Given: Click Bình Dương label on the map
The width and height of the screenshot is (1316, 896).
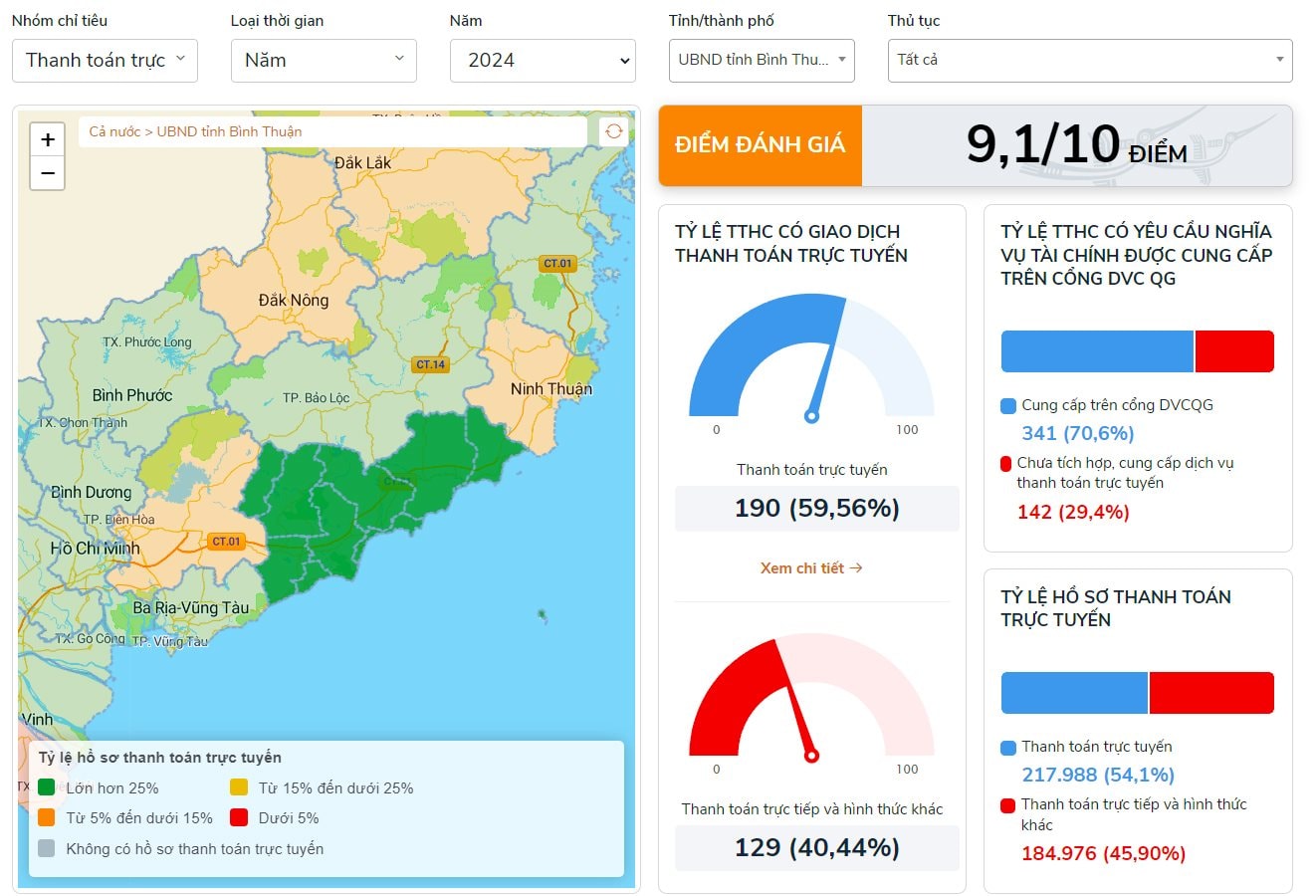Looking at the screenshot, I should [92, 492].
